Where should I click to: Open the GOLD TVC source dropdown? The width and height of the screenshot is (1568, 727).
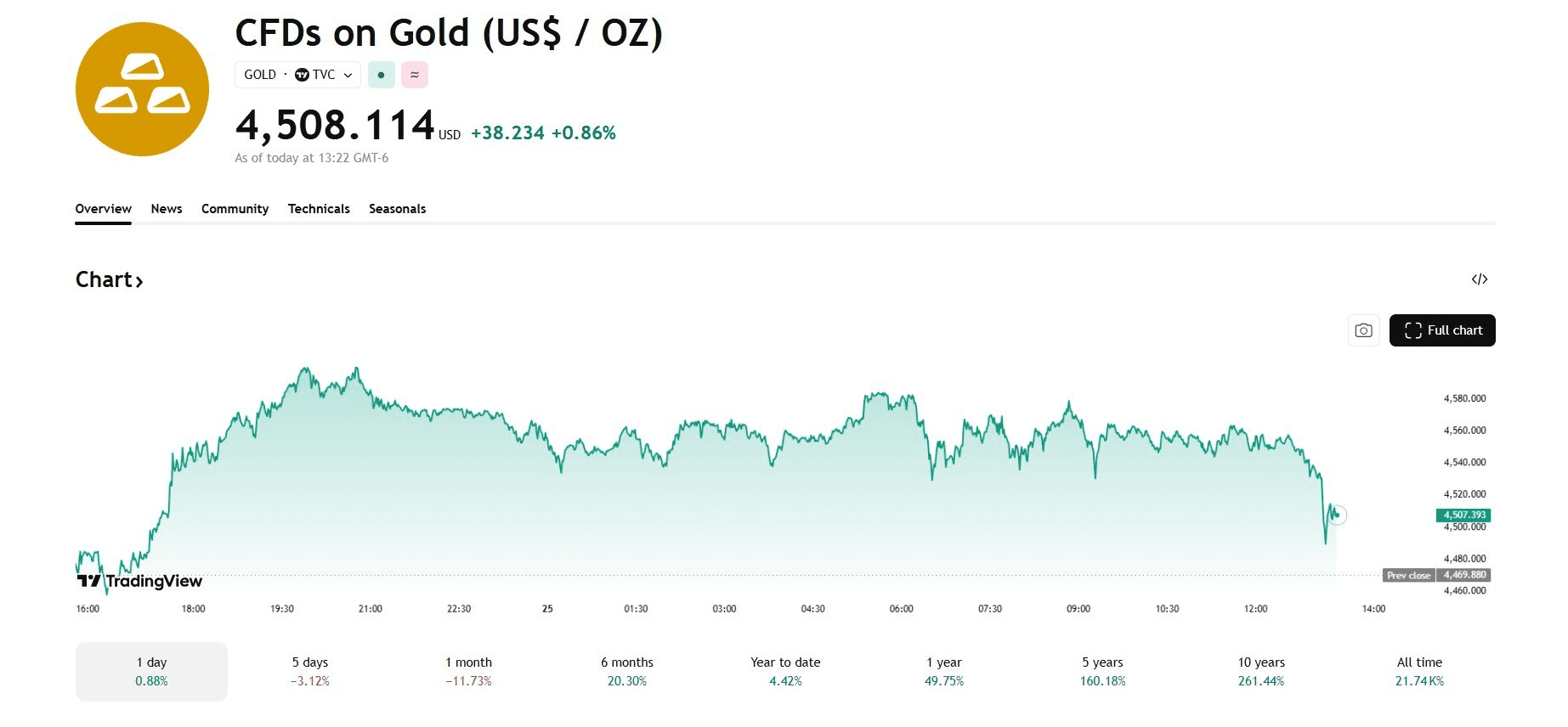297,75
